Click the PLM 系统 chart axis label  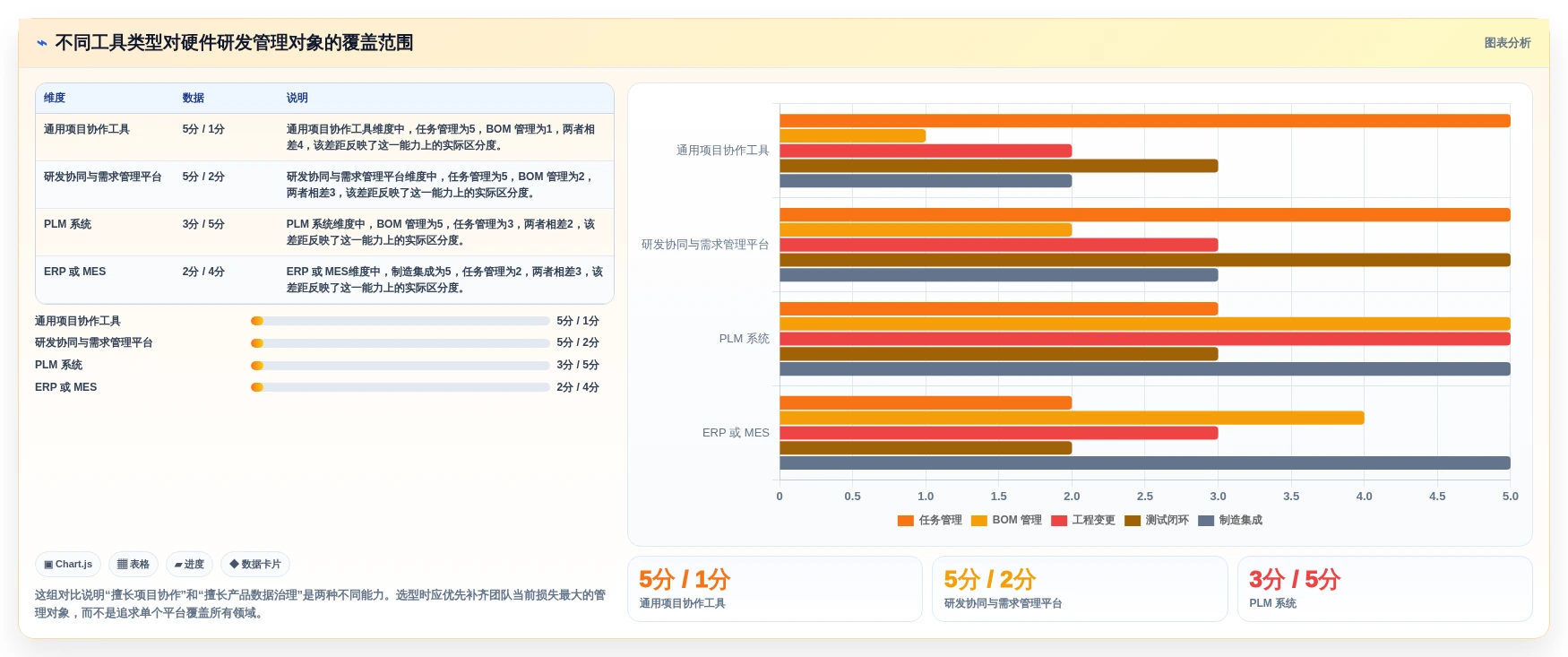[744, 339]
